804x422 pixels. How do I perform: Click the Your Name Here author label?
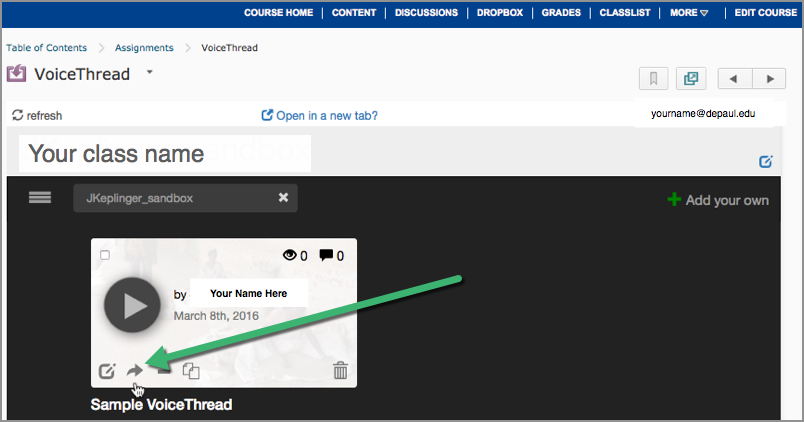pos(249,293)
